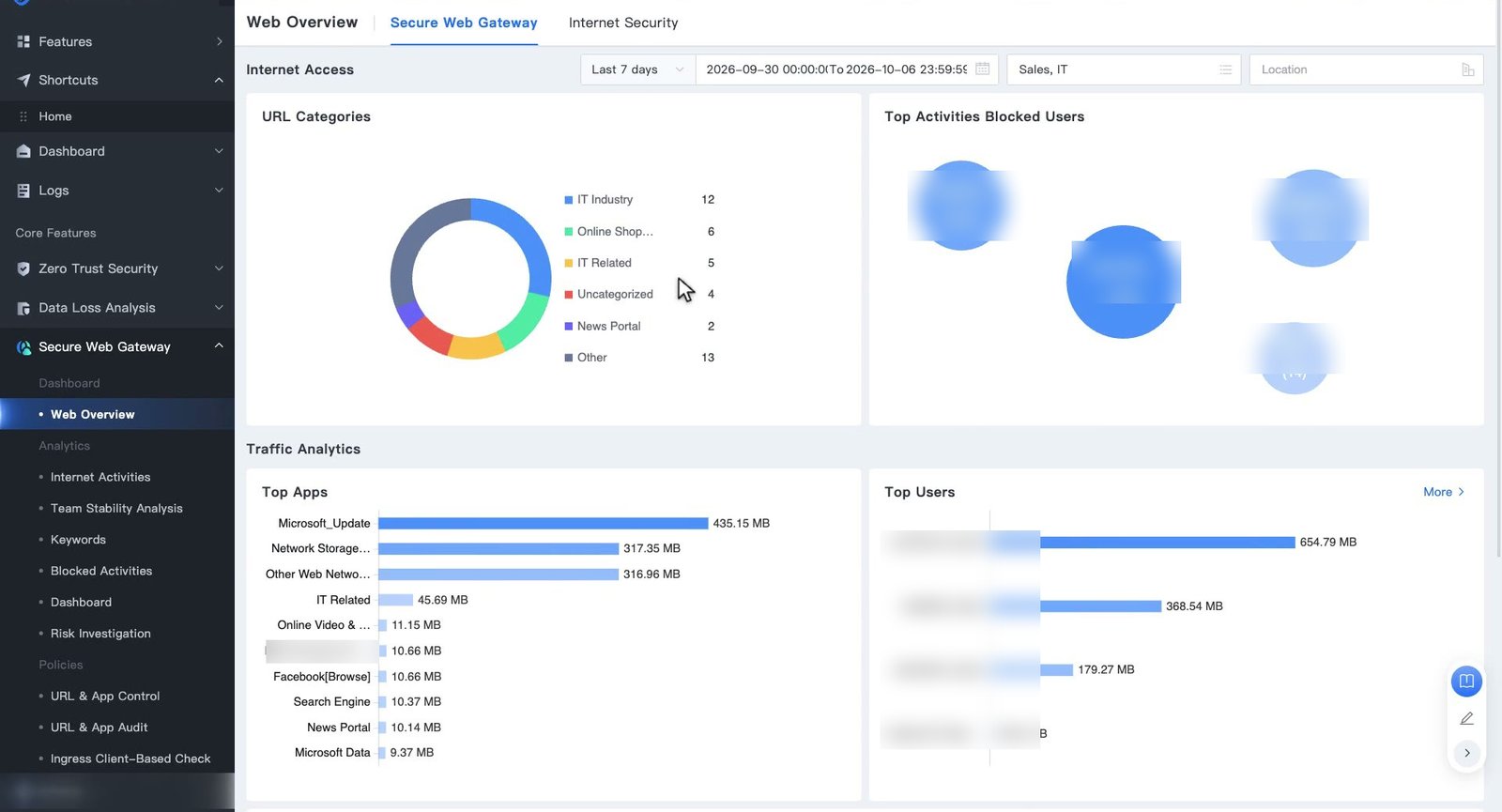
Task: Click the Features grid icon in sidebar
Action: tap(23, 42)
